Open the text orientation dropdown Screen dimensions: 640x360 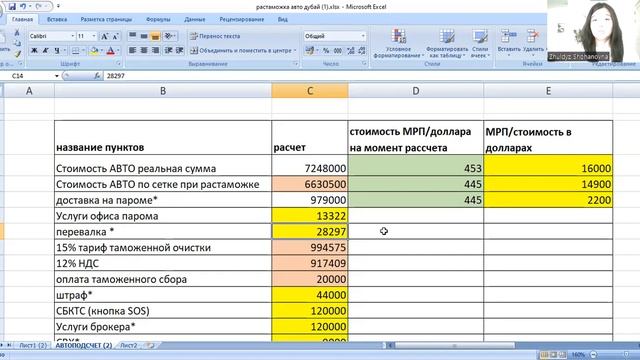coord(170,36)
